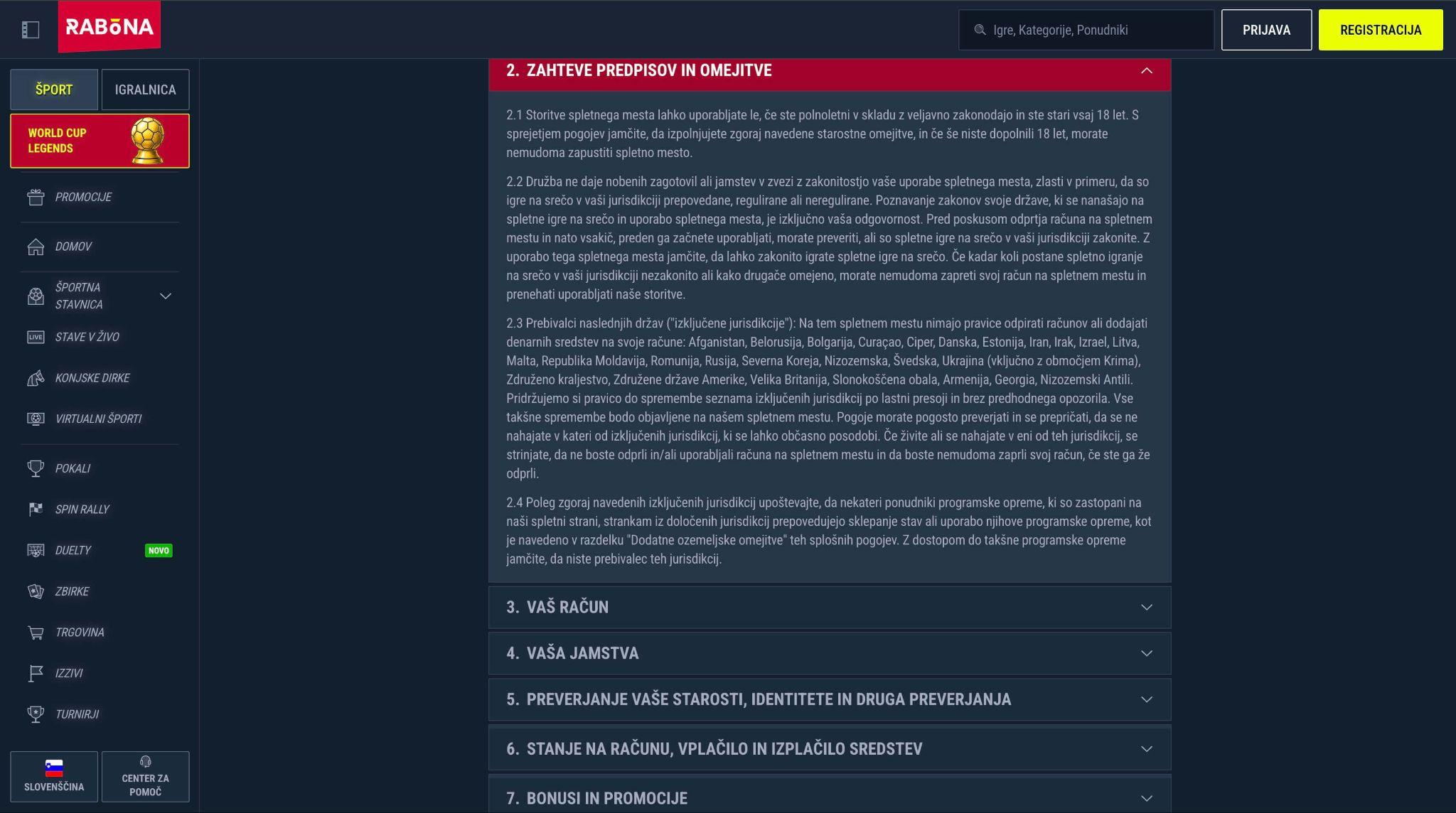Screen dimensions: 1456x813
Task: Collapse the sidebar with the panel icon
Action: point(31,30)
